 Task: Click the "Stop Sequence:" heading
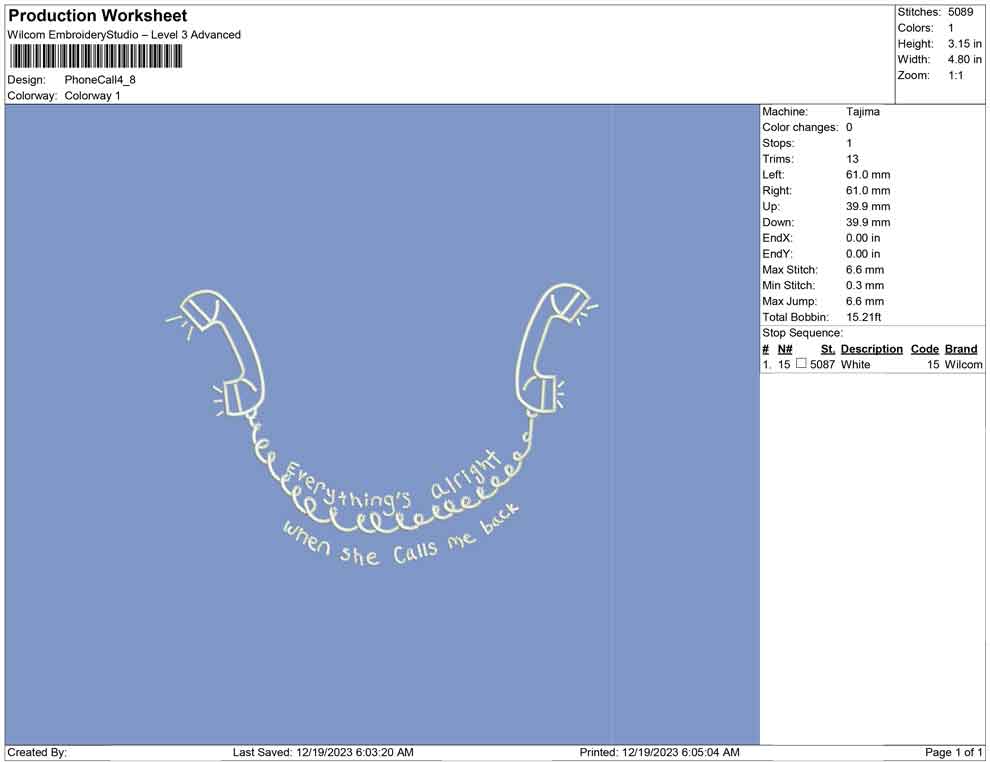pos(802,333)
